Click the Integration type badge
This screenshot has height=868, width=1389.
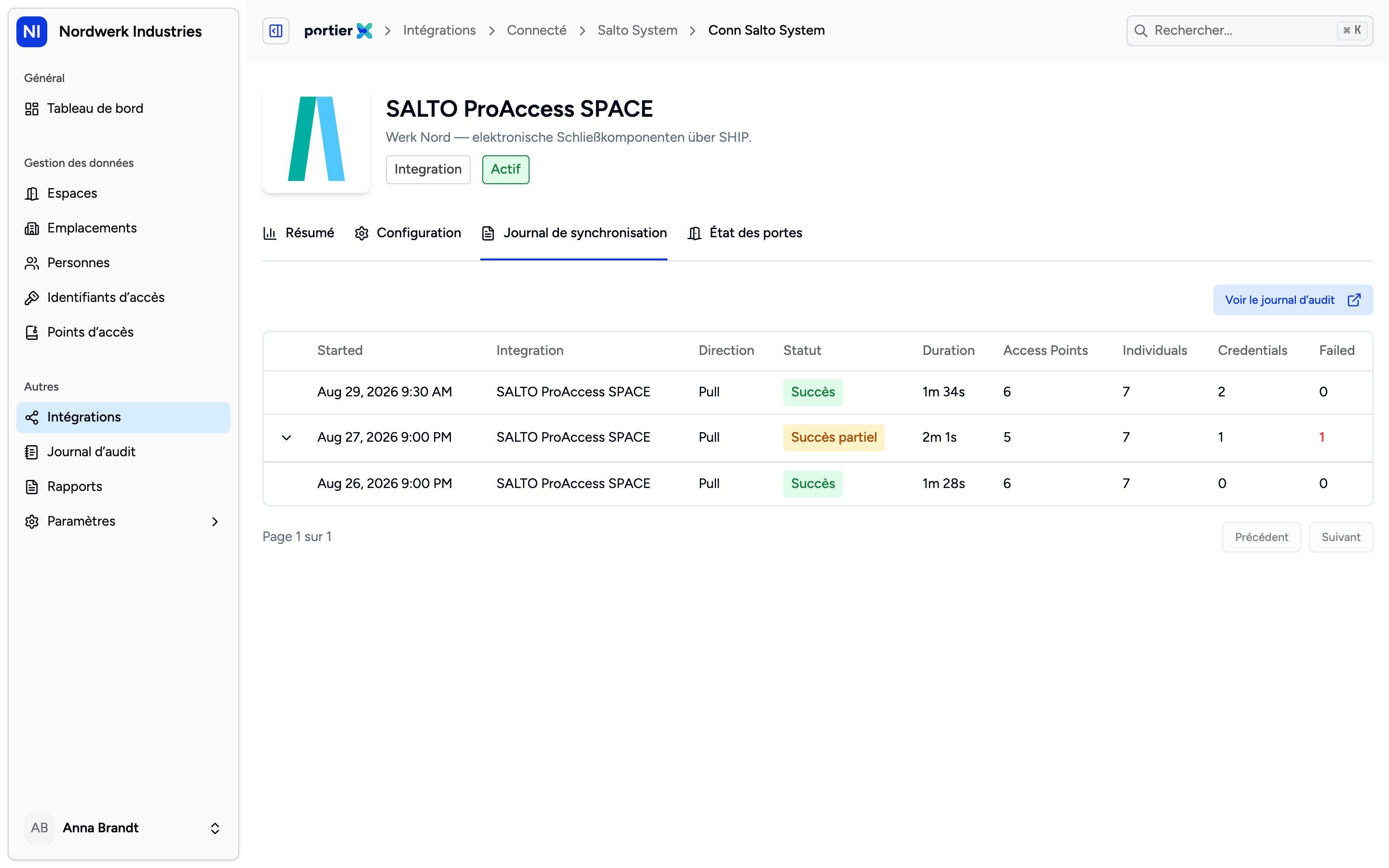[x=428, y=169]
